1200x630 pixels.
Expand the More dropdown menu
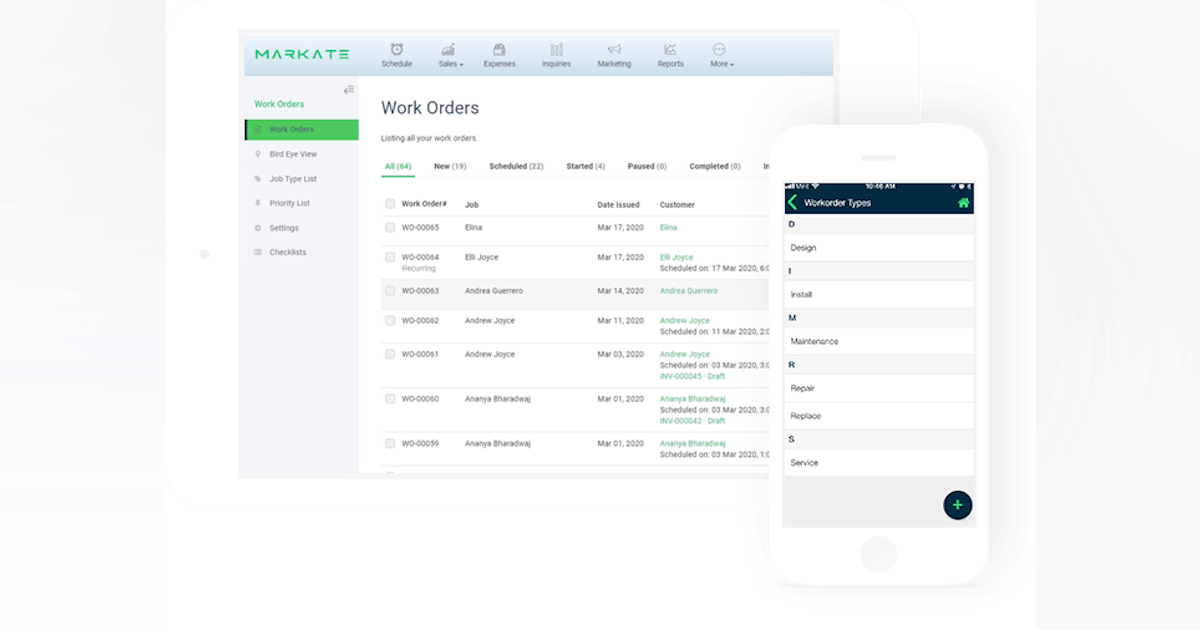721,55
